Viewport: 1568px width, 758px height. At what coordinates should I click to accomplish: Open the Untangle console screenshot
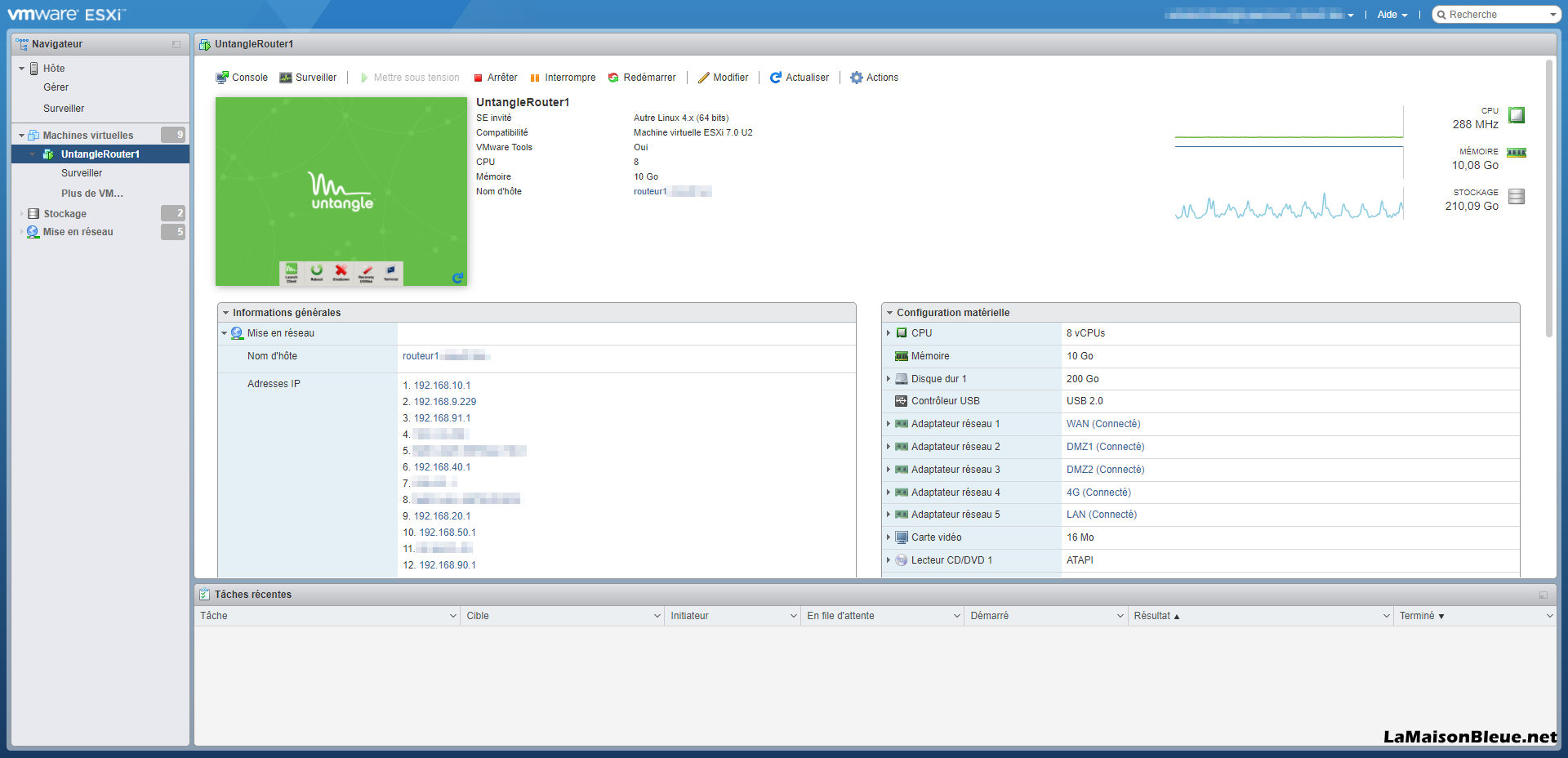(341, 191)
